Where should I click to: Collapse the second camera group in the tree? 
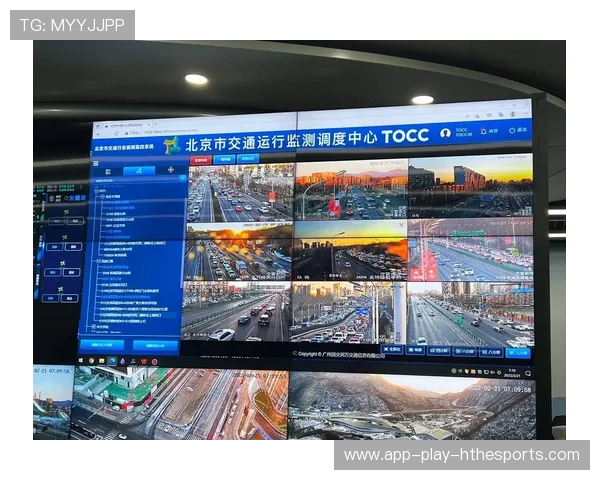point(98,261)
